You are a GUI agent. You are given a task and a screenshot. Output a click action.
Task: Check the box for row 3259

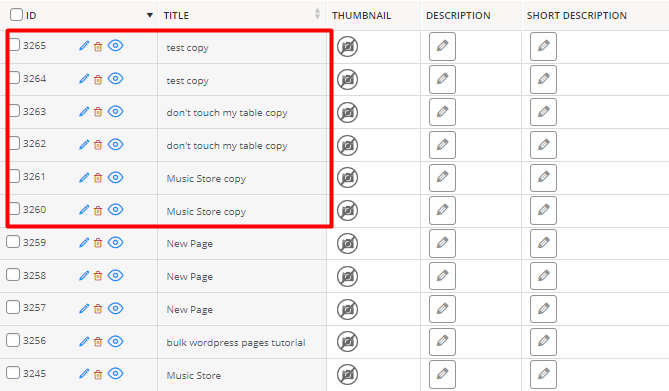[13, 242]
